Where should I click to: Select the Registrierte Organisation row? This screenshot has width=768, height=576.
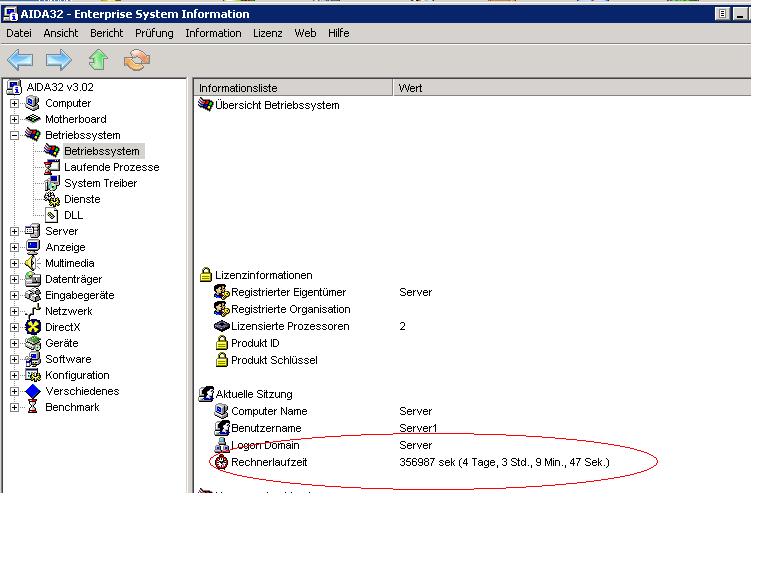coord(282,309)
